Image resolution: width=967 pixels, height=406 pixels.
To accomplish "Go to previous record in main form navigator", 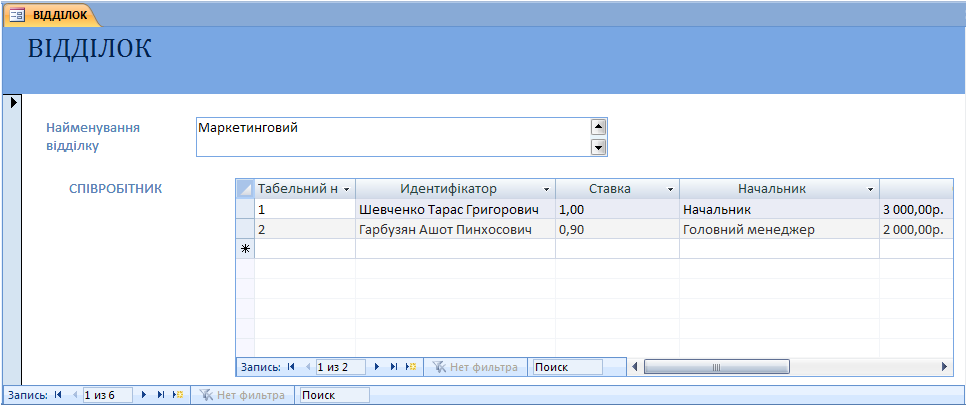I will click(x=74, y=395).
